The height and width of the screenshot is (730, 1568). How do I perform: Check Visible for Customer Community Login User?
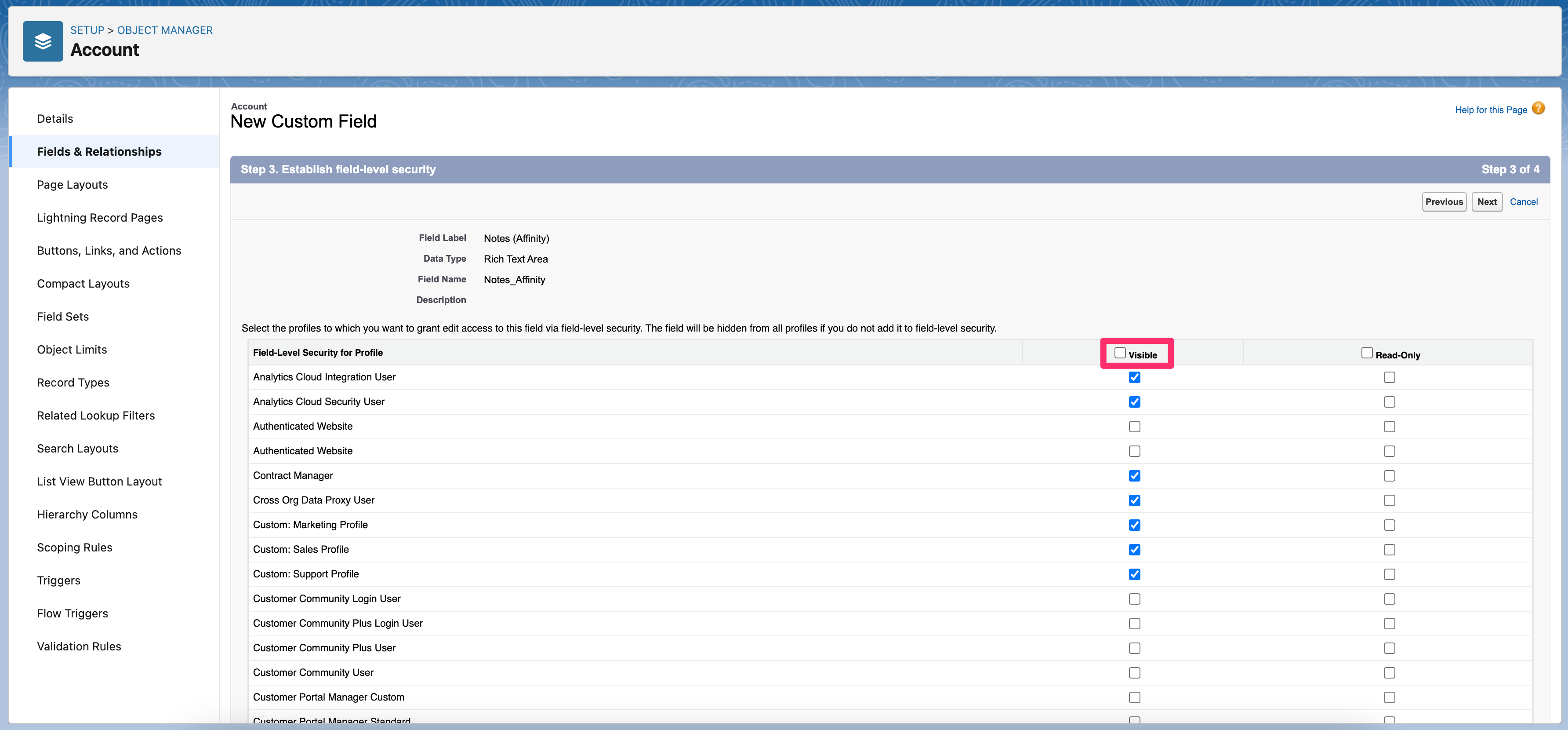click(x=1134, y=599)
